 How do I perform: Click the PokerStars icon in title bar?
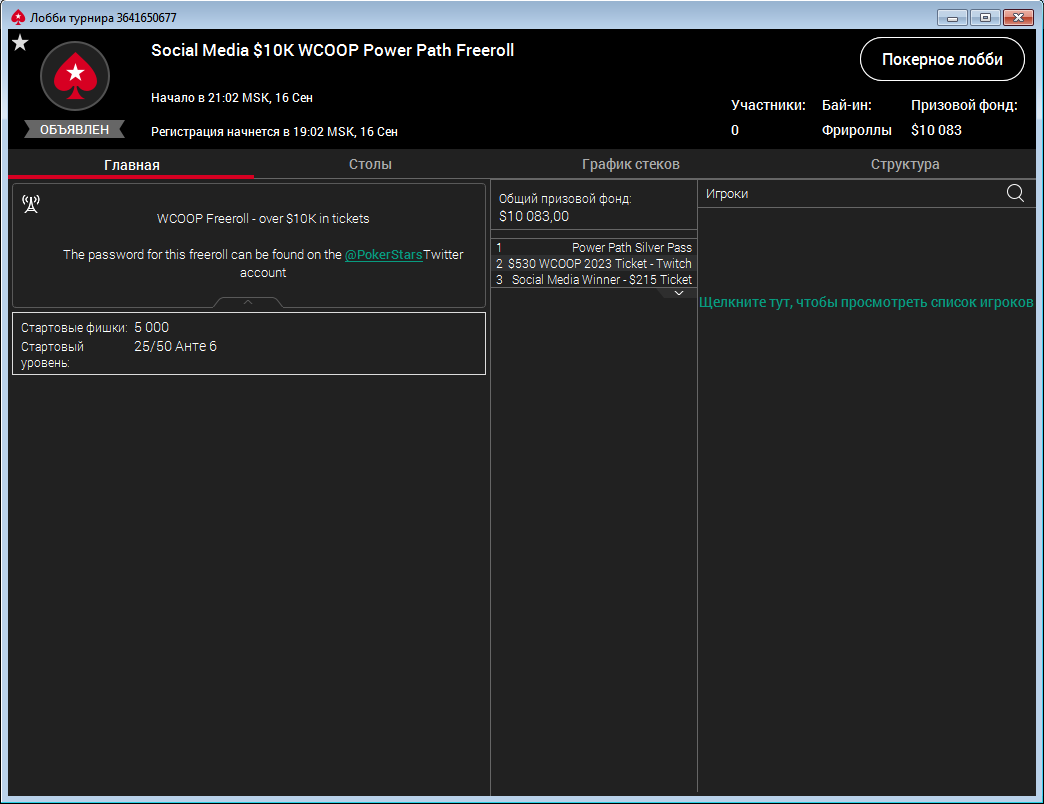pyautogui.click(x=18, y=17)
